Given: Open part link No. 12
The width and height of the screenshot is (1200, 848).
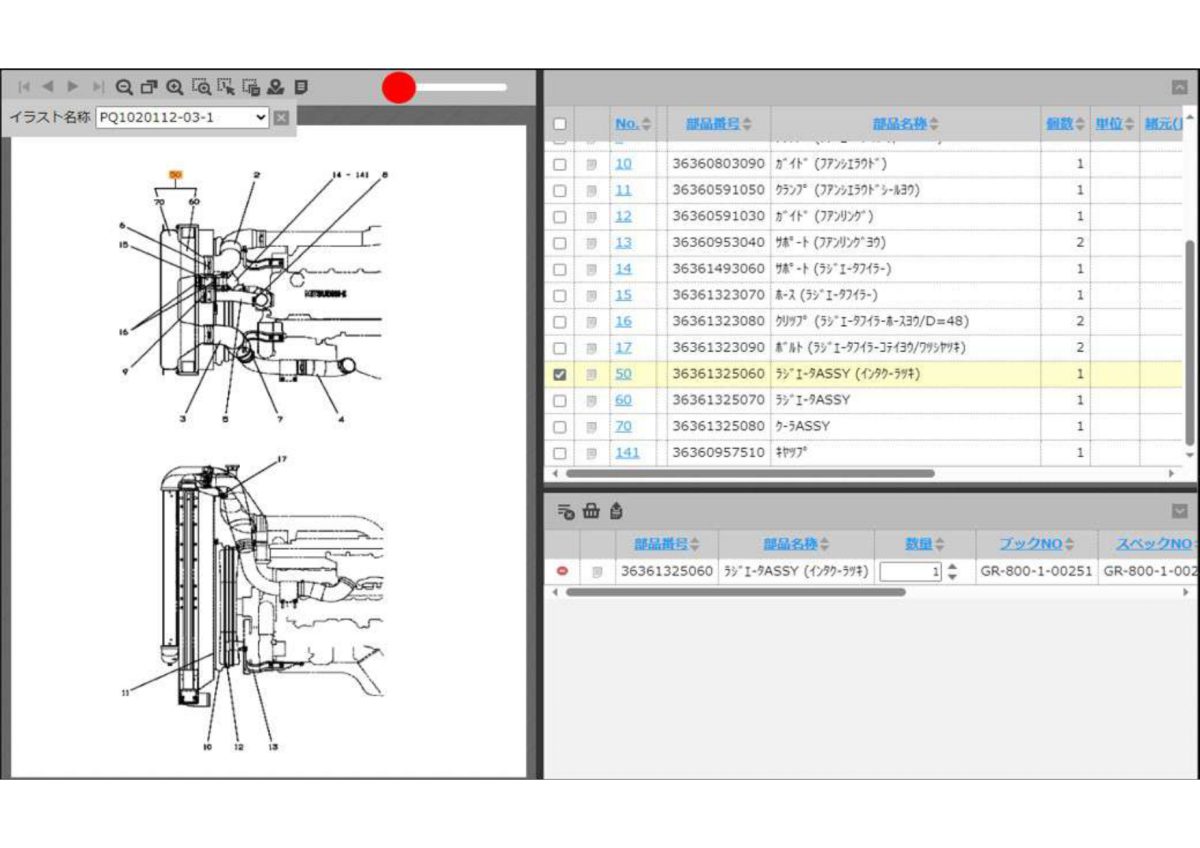Looking at the screenshot, I should coord(623,216).
